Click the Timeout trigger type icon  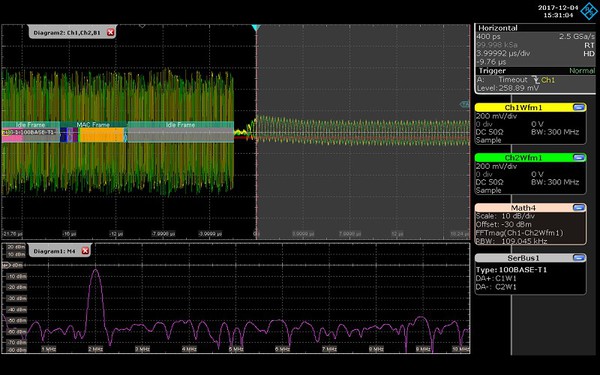point(536,80)
